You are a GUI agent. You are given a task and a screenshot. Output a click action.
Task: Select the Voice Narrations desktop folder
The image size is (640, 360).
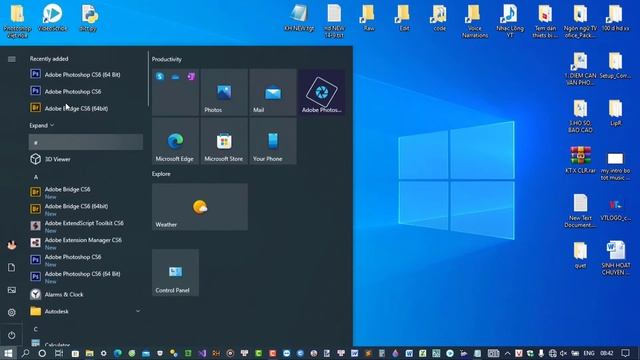pos(475,21)
